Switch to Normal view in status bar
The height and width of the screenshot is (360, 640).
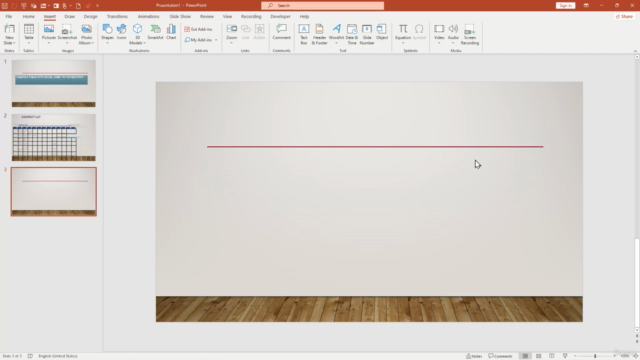(525, 356)
